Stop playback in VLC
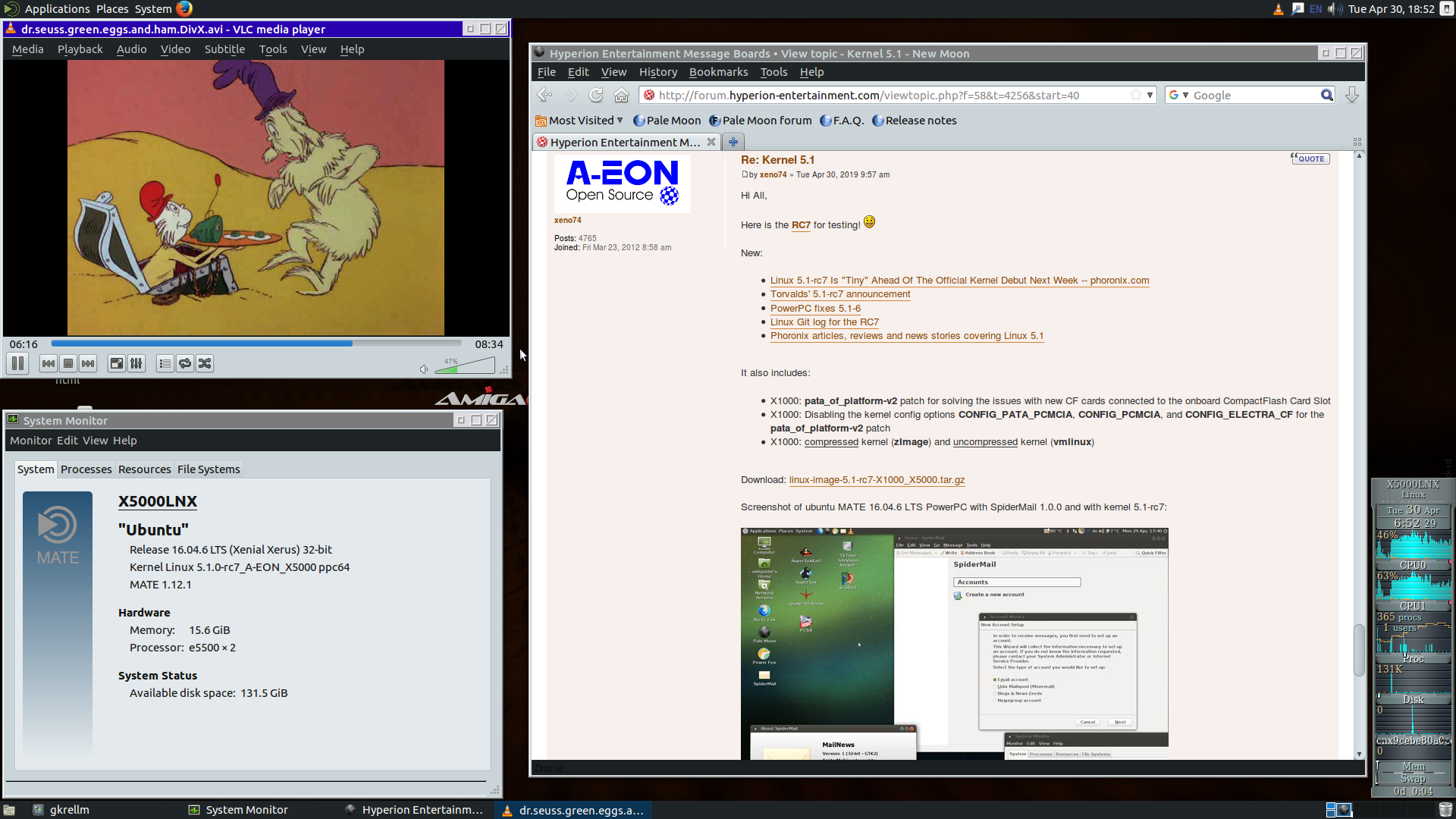Image resolution: width=1456 pixels, height=819 pixels. [x=68, y=364]
